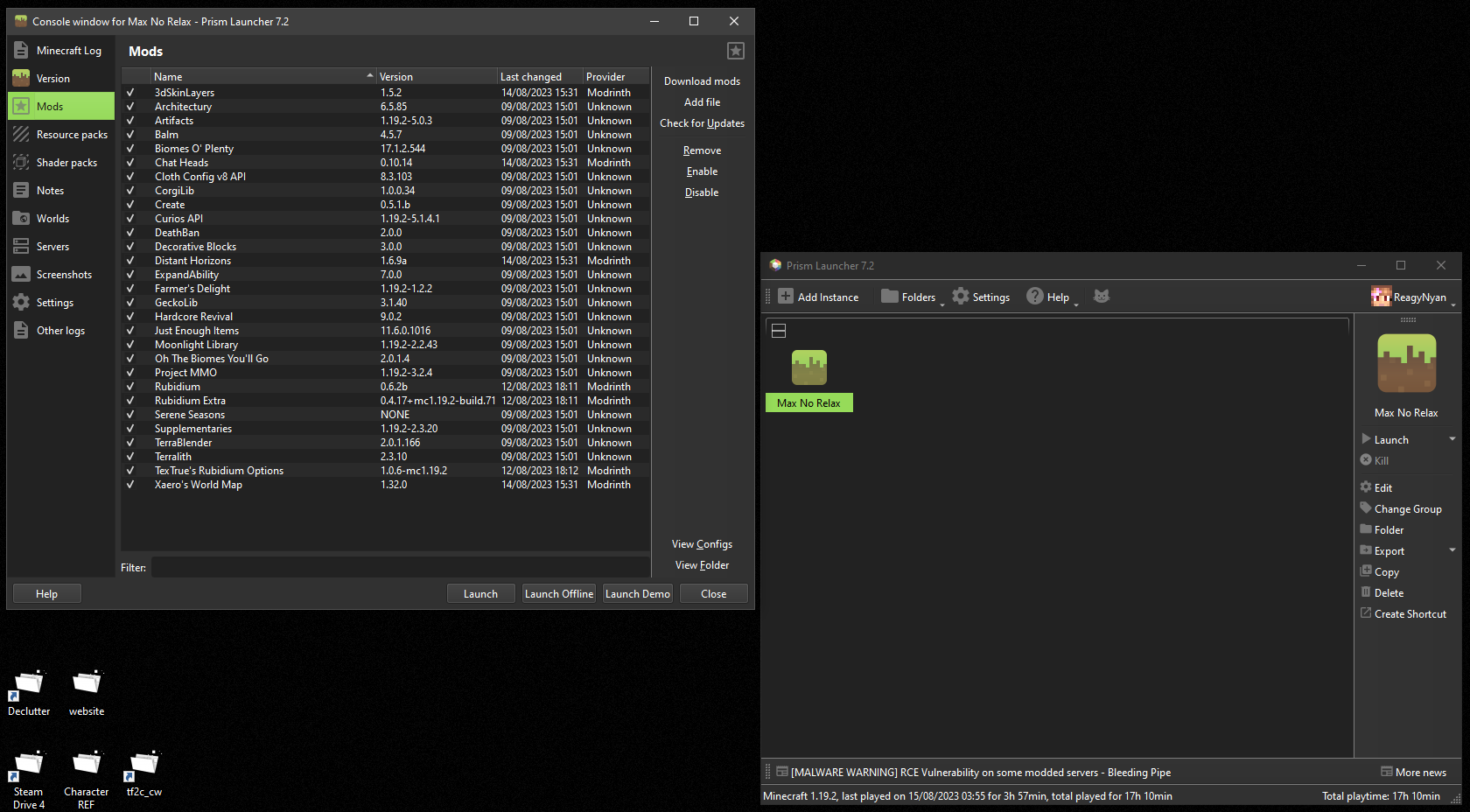The image size is (1470, 812).
Task: Toggle the Biomes O' Plenty checkbox
Action: [130, 149]
